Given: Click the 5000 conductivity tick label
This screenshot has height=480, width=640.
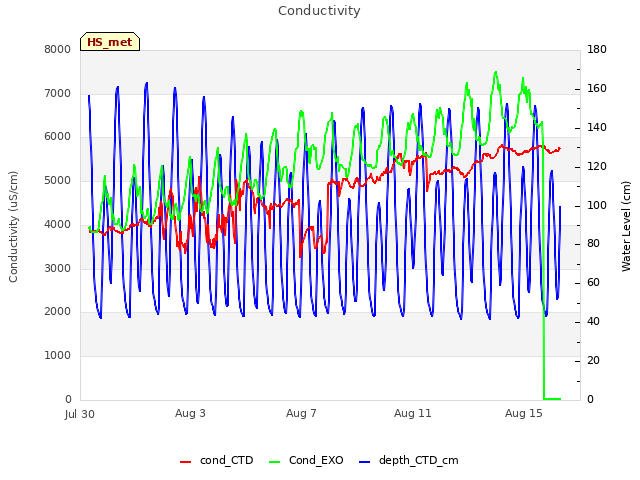Looking at the screenshot, I should coord(58,180).
